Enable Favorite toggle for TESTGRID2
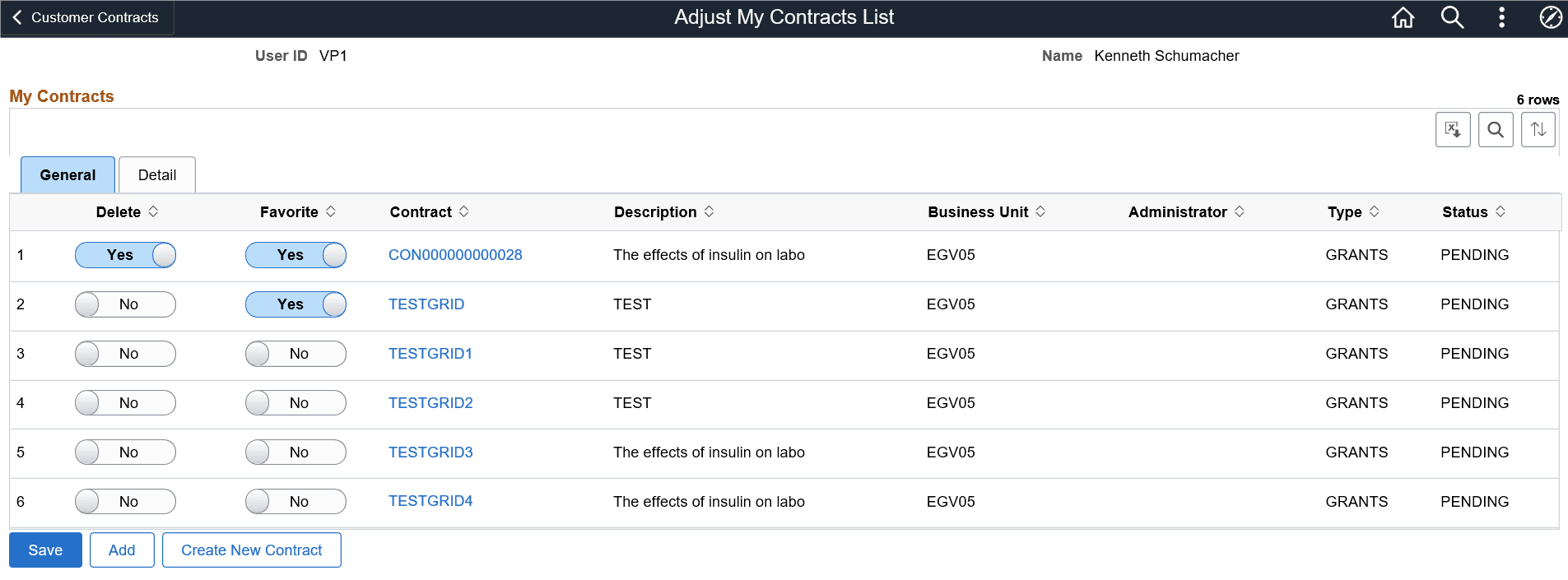1568x580 pixels. 295,403
